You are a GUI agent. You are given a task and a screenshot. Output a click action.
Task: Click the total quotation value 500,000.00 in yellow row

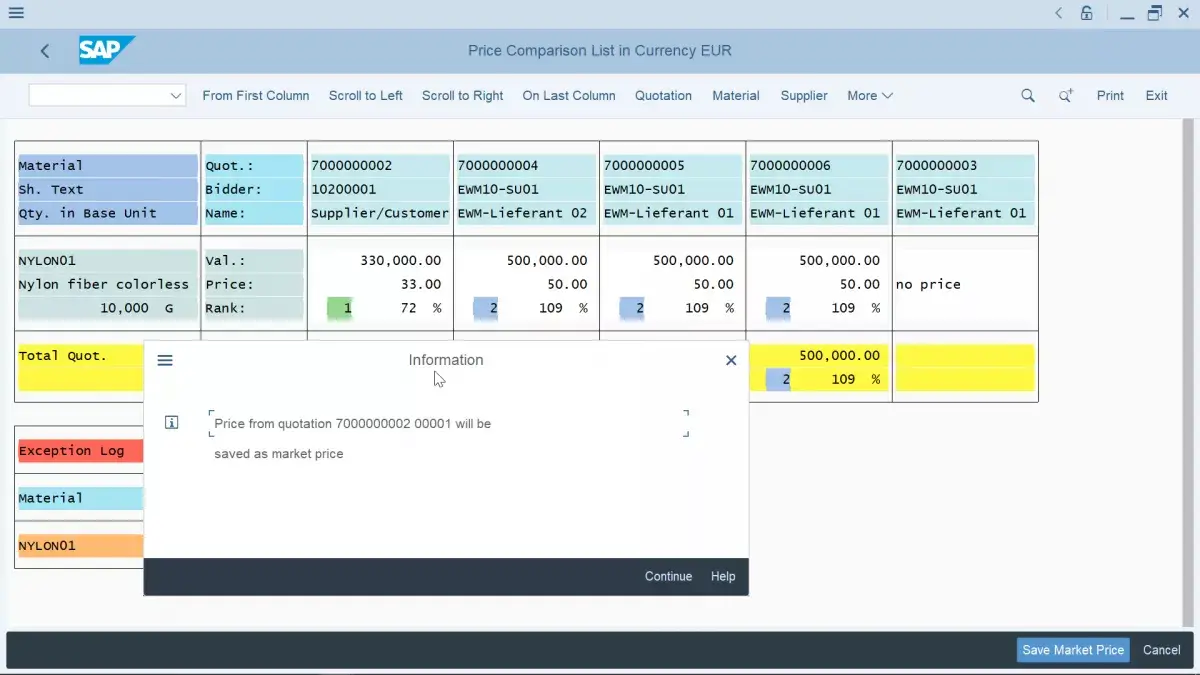click(840, 356)
